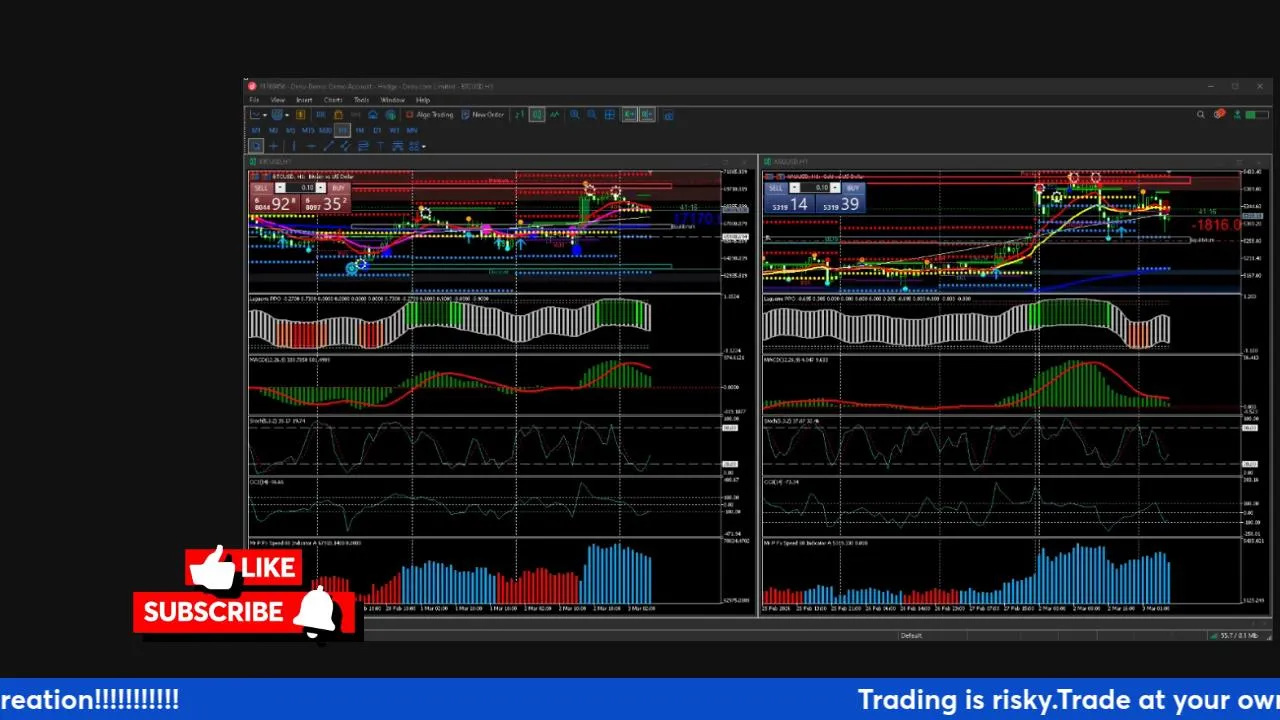Click the camera screenshot icon
The image size is (1280, 720).
[x=668, y=115]
